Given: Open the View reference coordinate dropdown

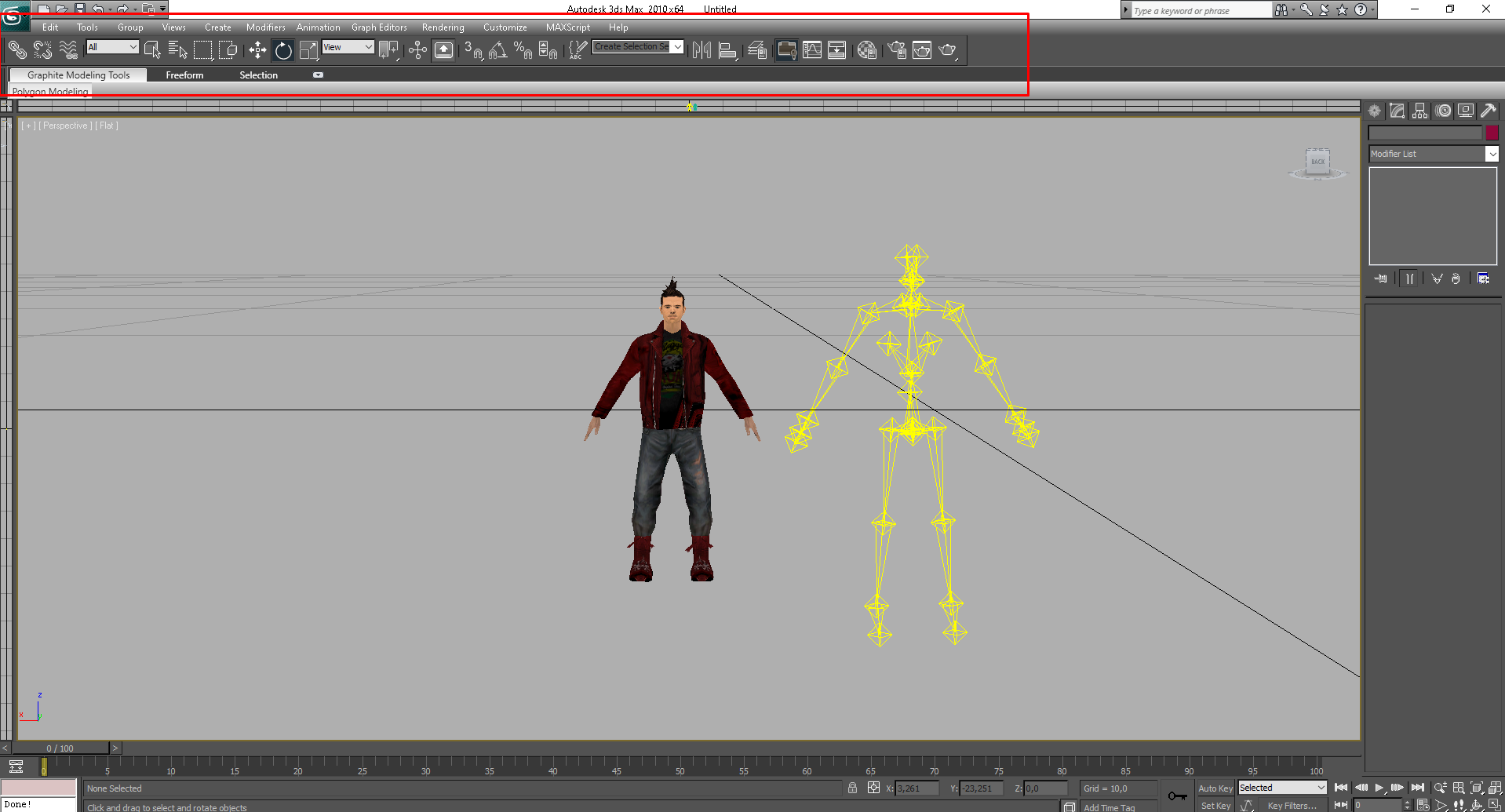Looking at the screenshot, I should [348, 47].
